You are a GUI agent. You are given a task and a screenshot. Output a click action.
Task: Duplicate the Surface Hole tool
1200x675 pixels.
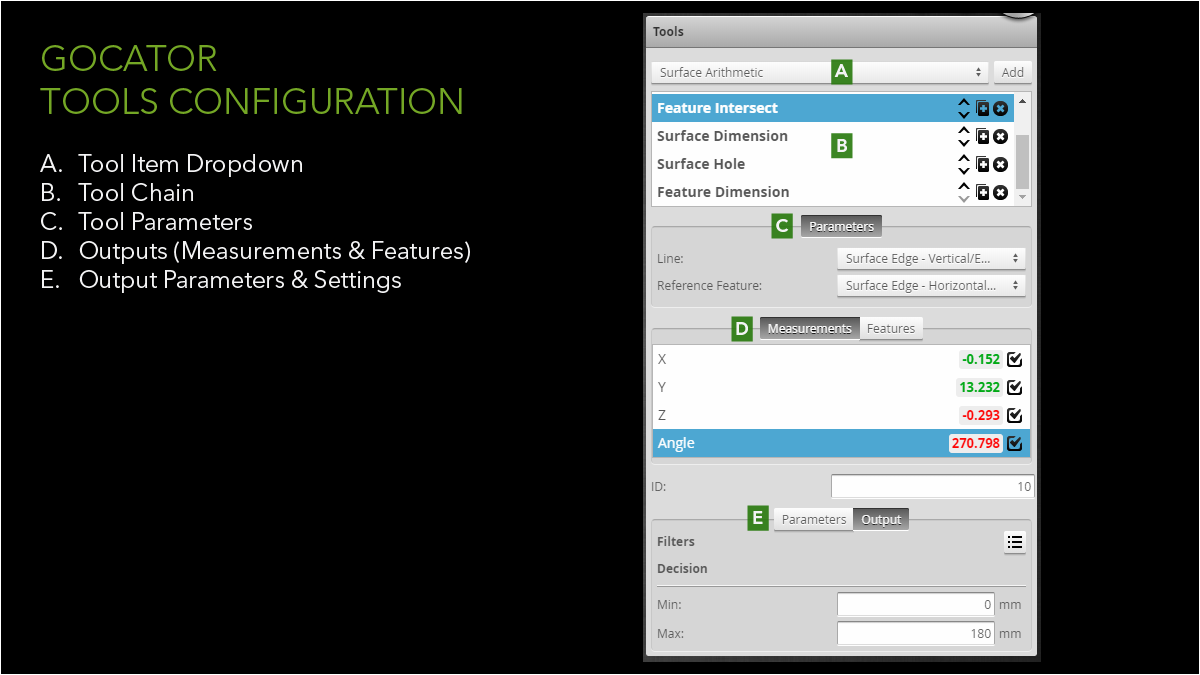[982, 163]
